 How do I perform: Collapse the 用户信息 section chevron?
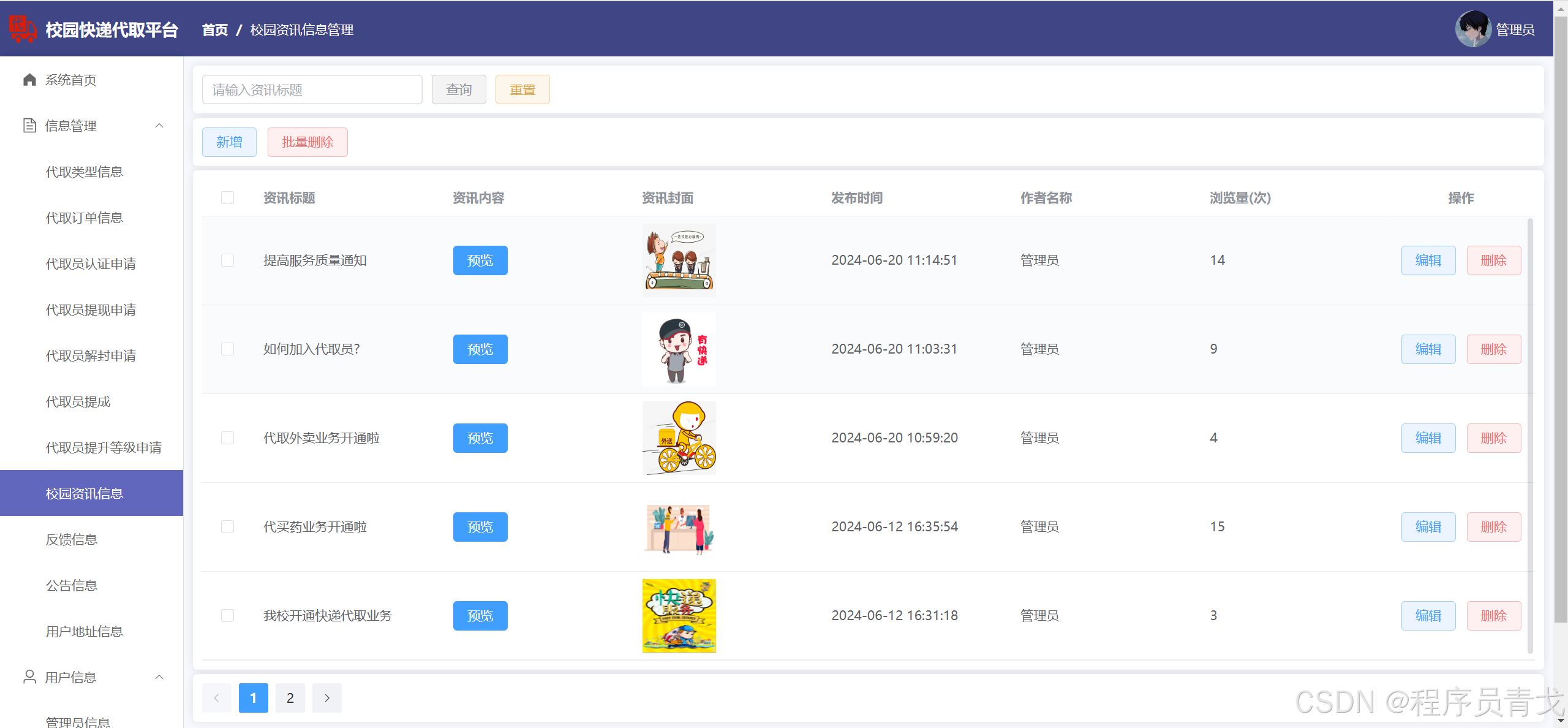pyautogui.click(x=159, y=677)
